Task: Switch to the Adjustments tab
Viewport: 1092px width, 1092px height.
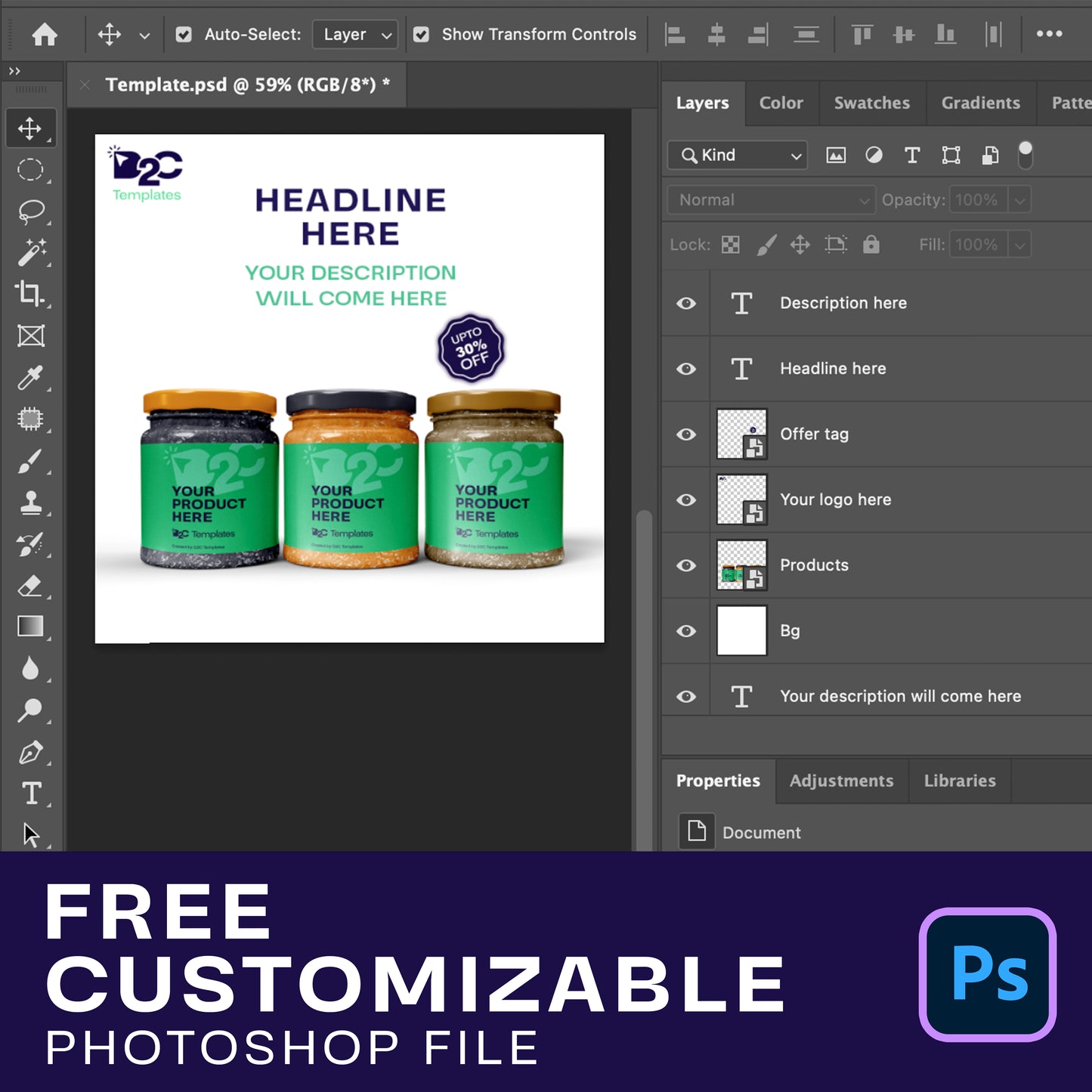Action: 841,781
